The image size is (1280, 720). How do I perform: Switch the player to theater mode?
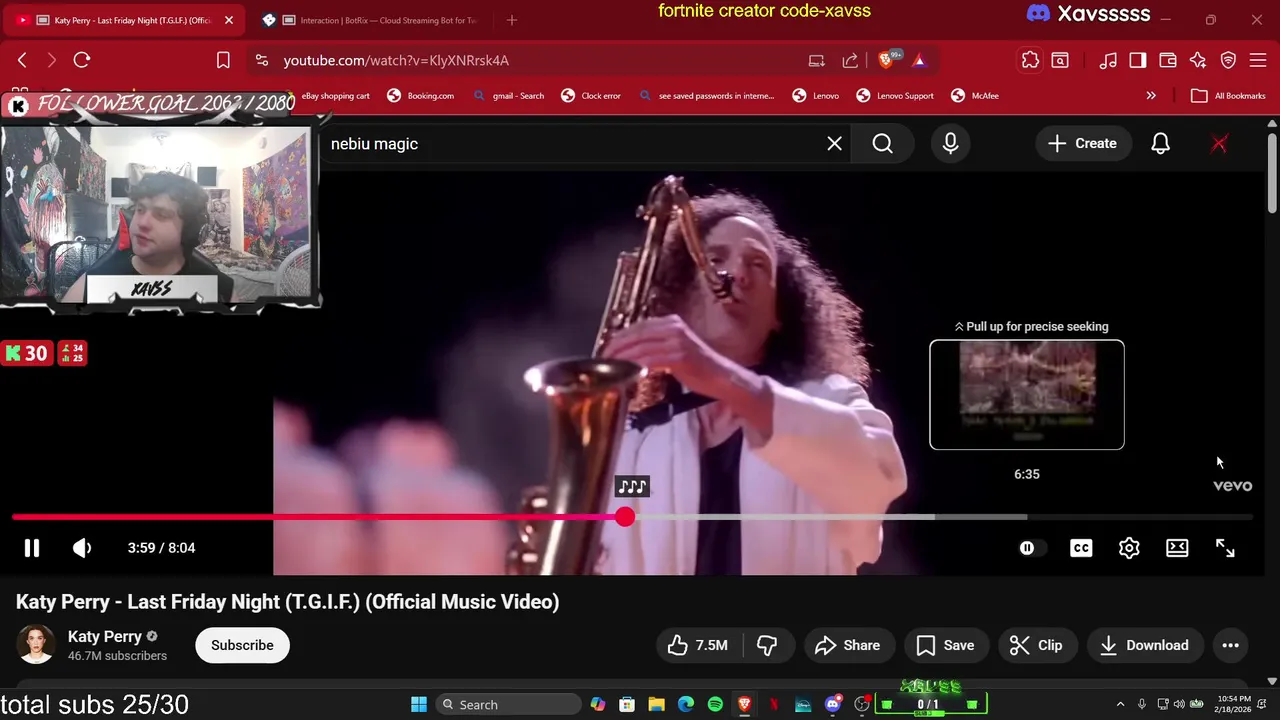[x=1177, y=548]
